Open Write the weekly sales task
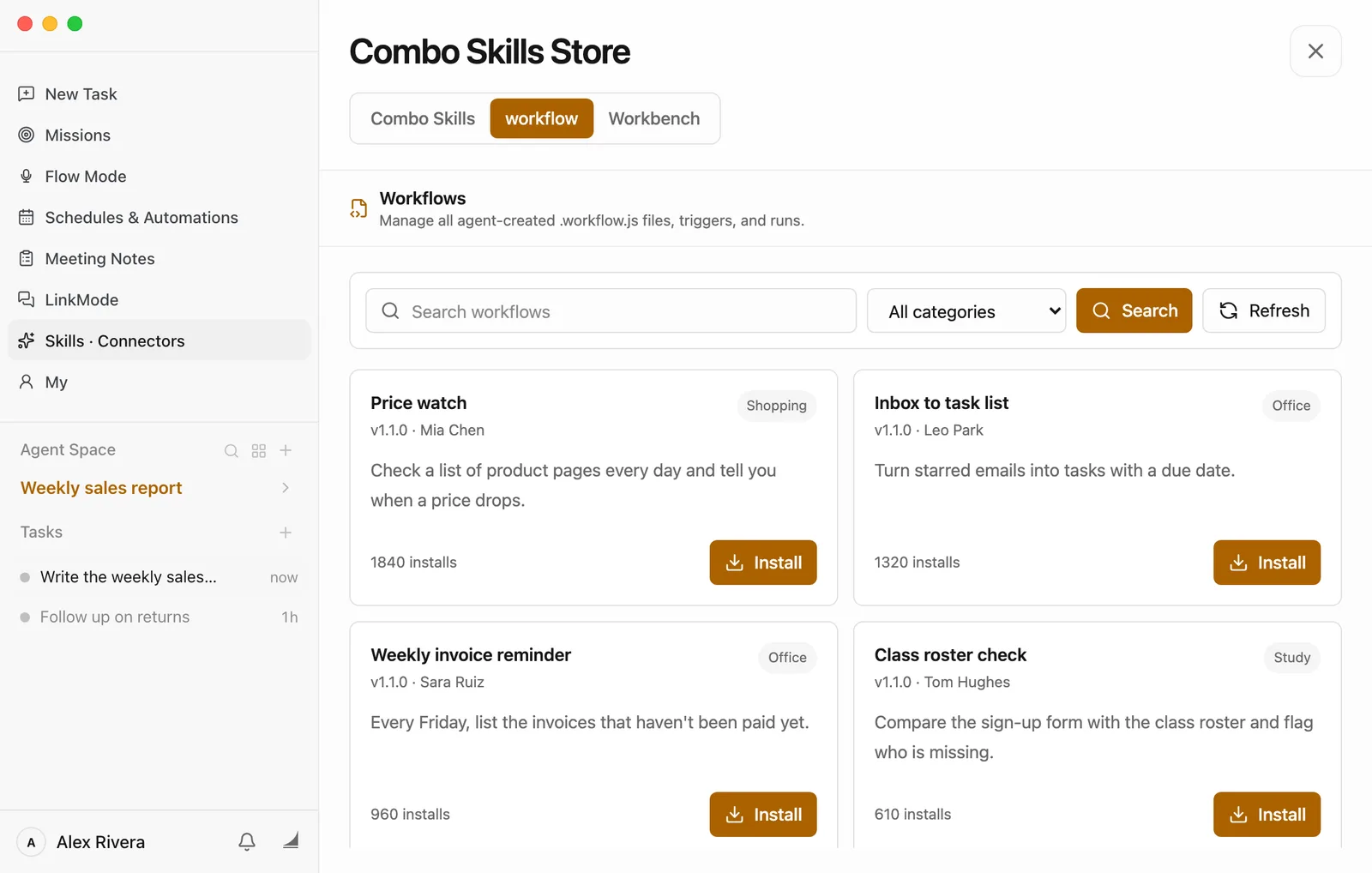This screenshot has height=873, width=1372. click(x=159, y=577)
